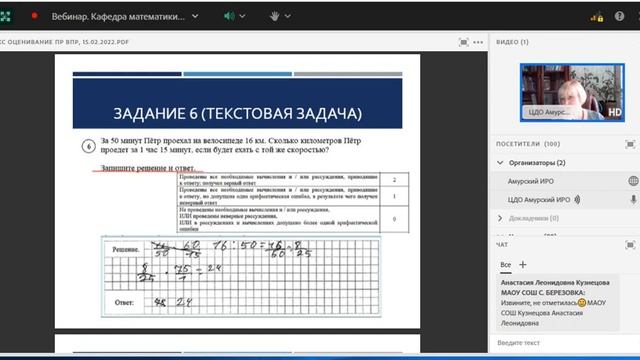640x360 pixels.
Task: Click the red recording indicator
Action: coord(34,16)
